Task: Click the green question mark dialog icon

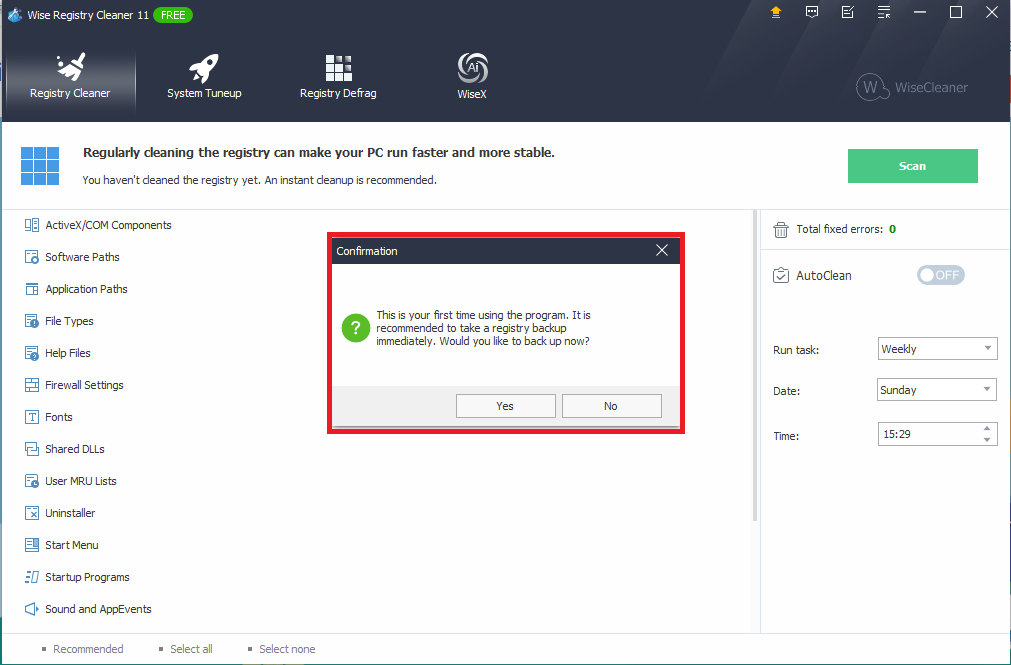Action: click(355, 328)
